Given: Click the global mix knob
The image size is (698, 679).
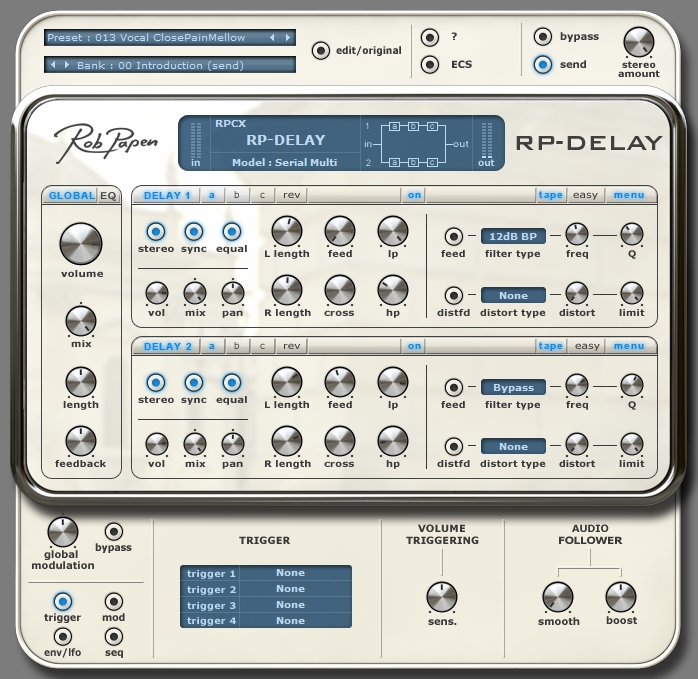Looking at the screenshot, I should coord(81,321).
